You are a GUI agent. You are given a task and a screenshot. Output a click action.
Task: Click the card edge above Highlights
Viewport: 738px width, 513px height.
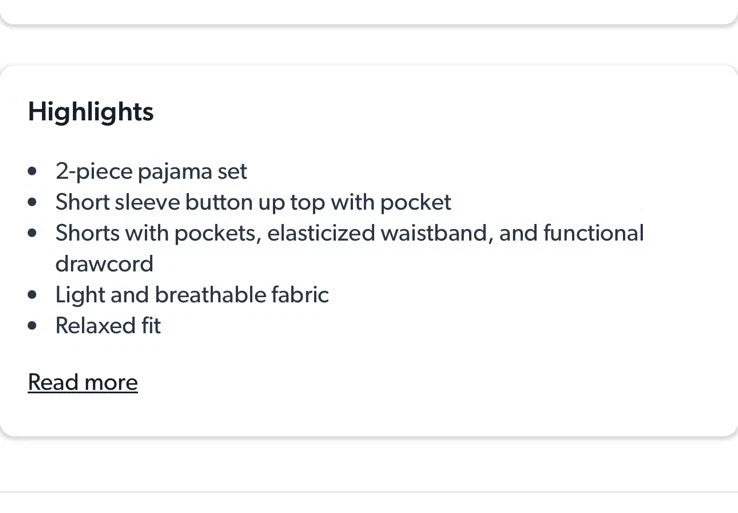click(x=369, y=25)
